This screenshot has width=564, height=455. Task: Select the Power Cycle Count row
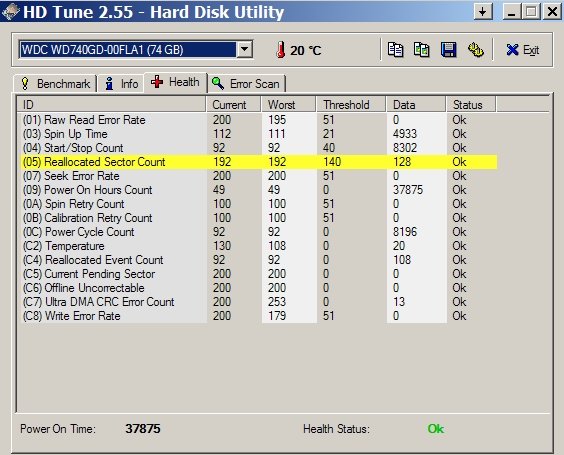(259, 232)
